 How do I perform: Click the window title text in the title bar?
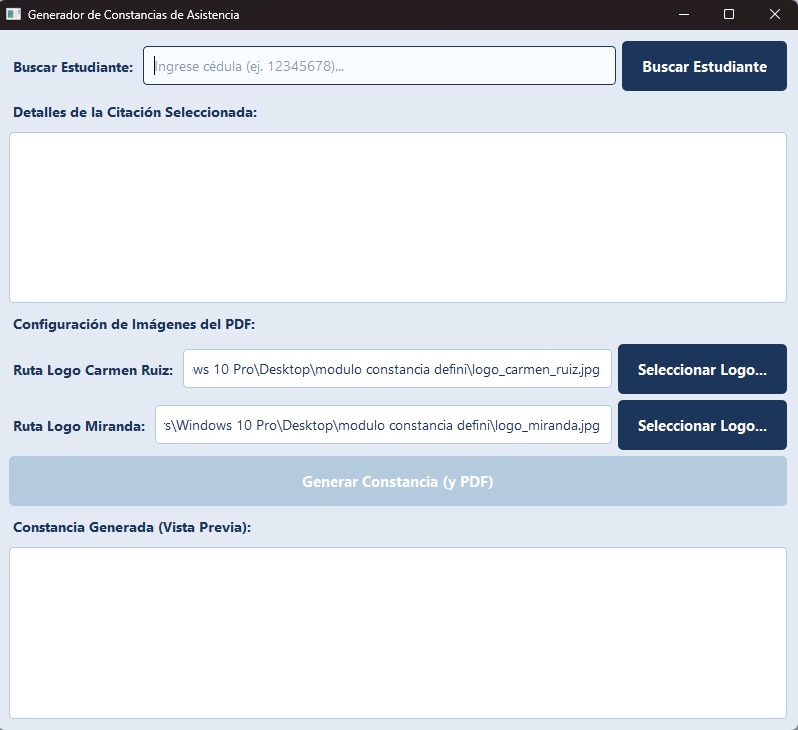[x=133, y=15]
